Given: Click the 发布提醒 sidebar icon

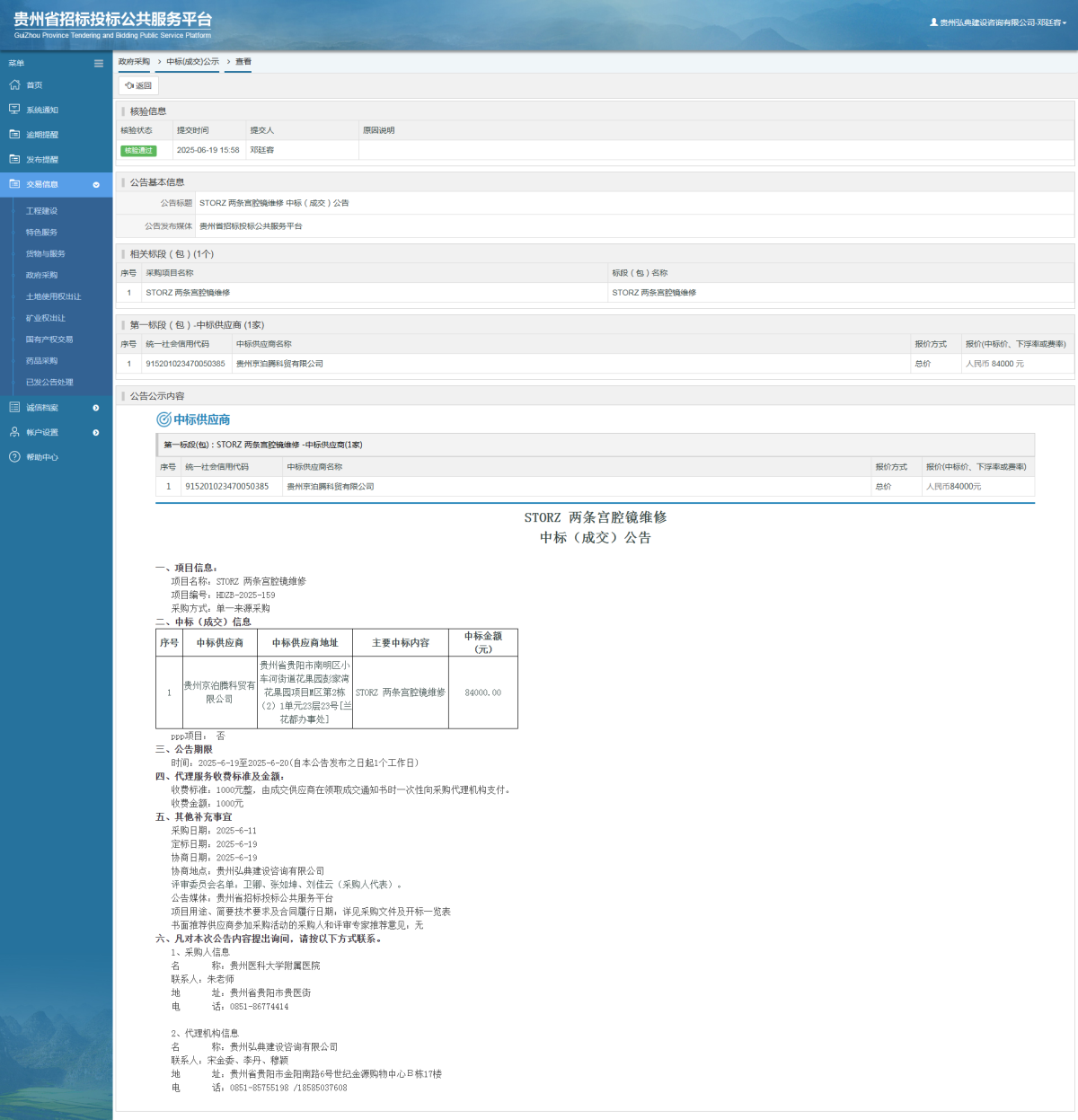Looking at the screenshot, I should (14, 159).
